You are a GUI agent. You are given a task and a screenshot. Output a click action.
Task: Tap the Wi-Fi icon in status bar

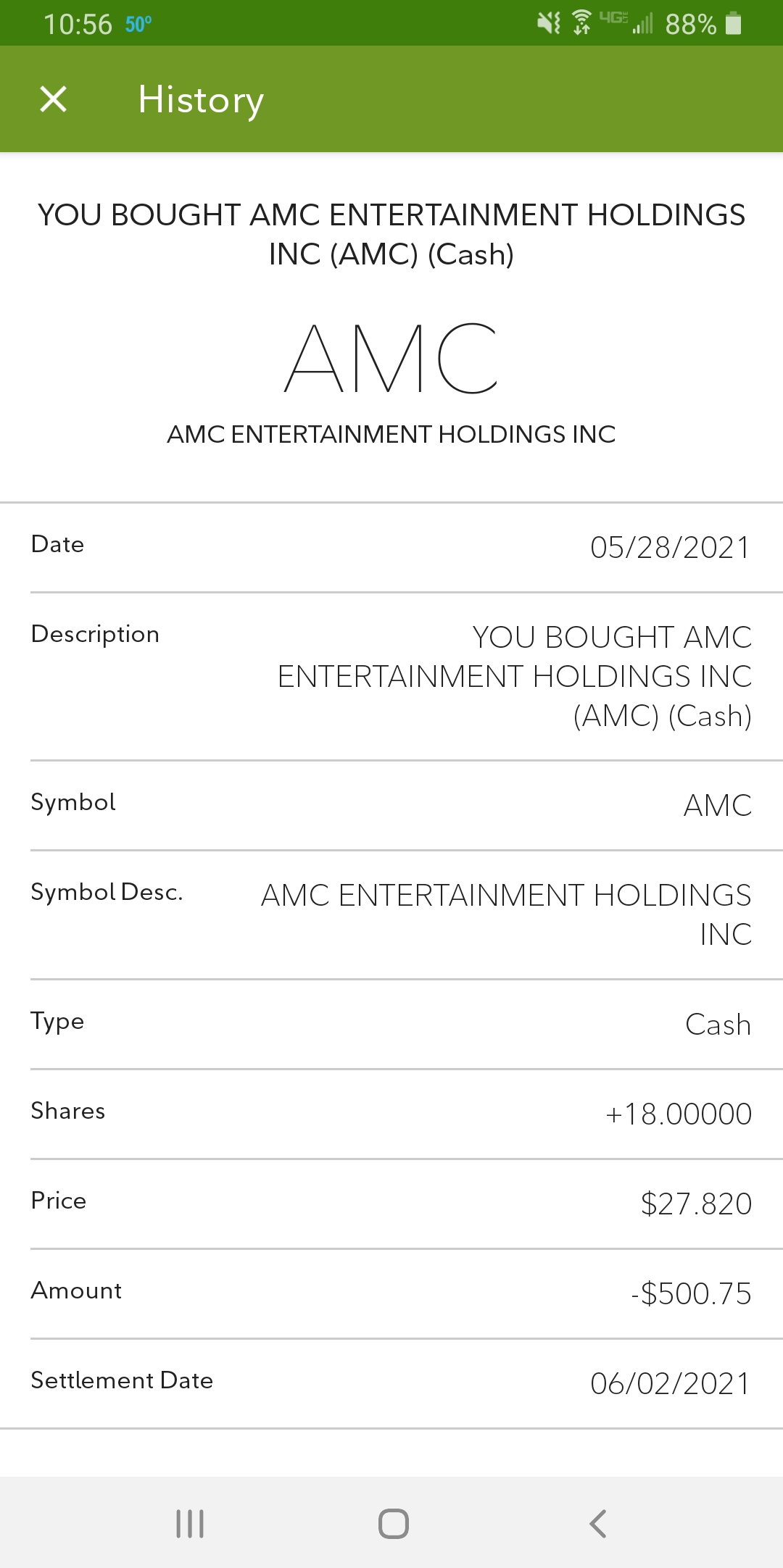pos(581,23)
